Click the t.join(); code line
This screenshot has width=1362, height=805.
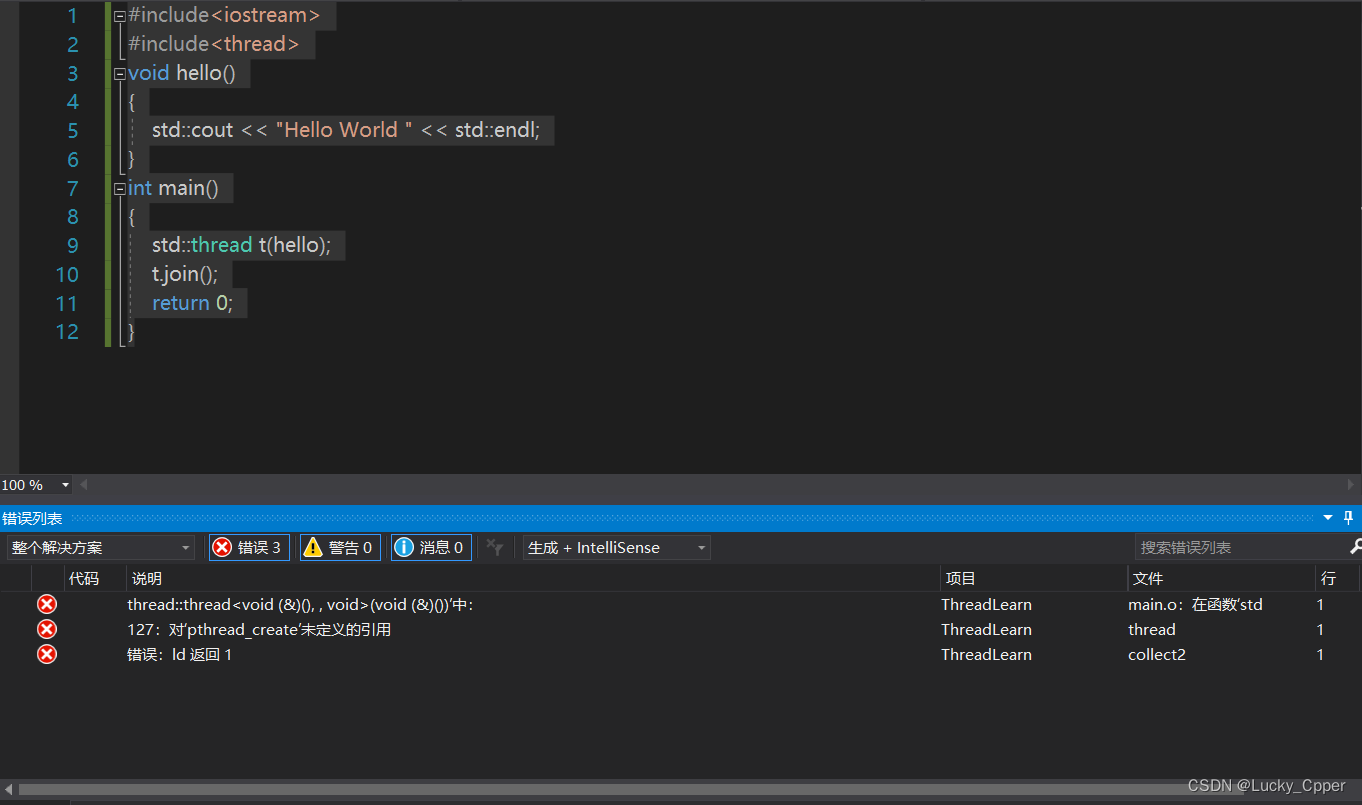pos(184,274)
